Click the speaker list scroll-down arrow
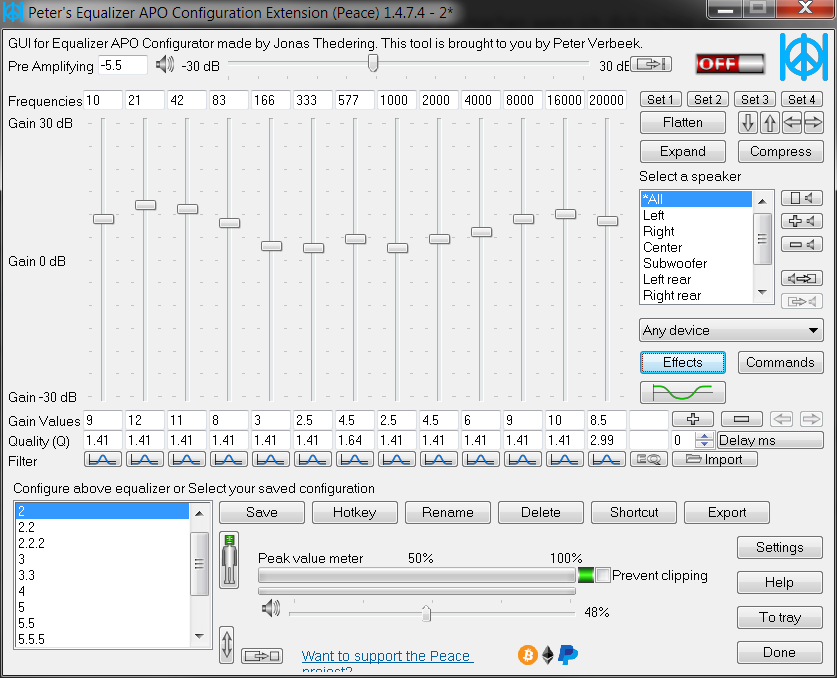Image resolution: width=837 pixels, height=678 pixels. pos(762,293)
